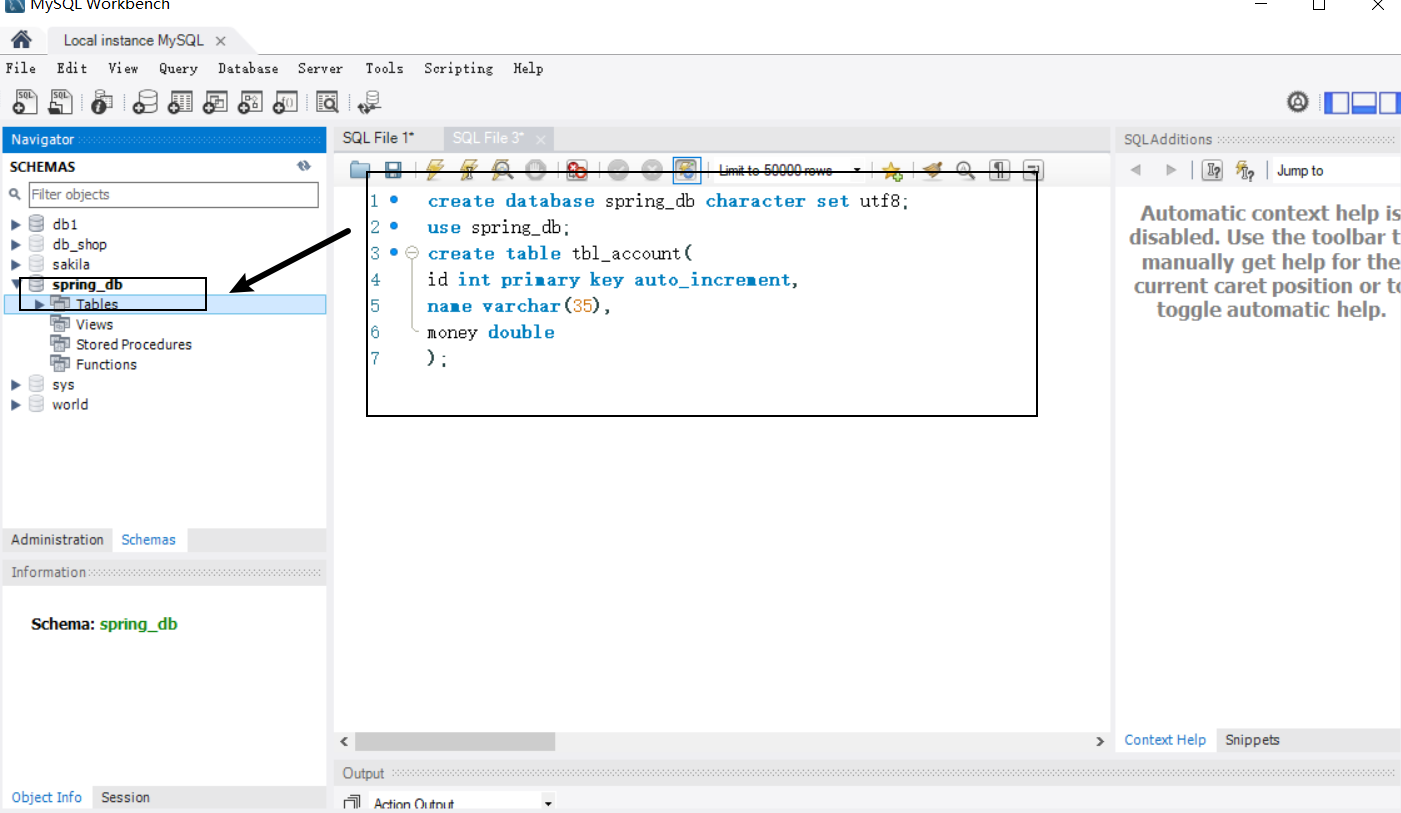
Task: Beautify the SQL script with broom icon
Action: point(932,170)
